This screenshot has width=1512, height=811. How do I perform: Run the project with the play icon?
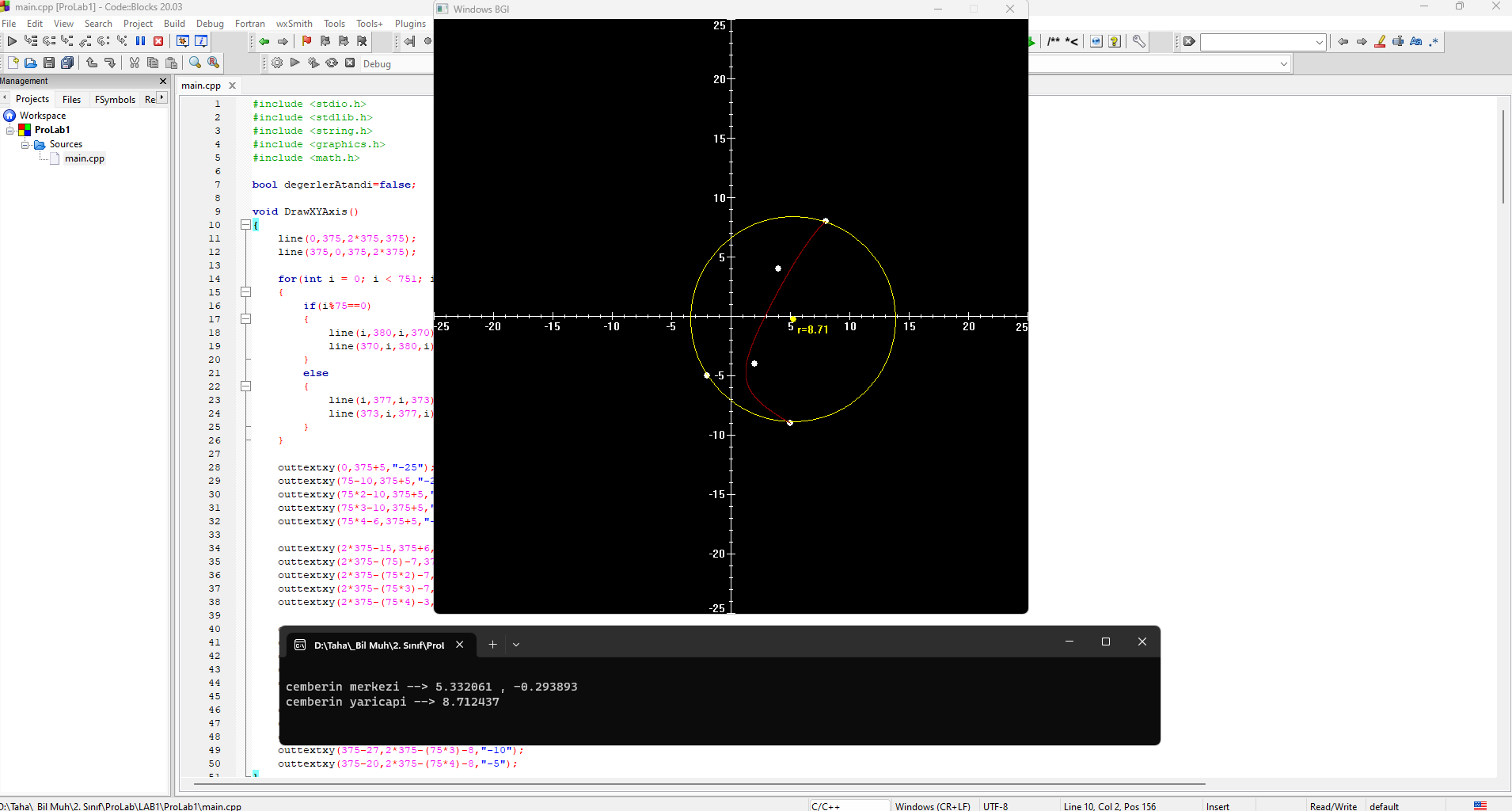[x=295, y=63]
